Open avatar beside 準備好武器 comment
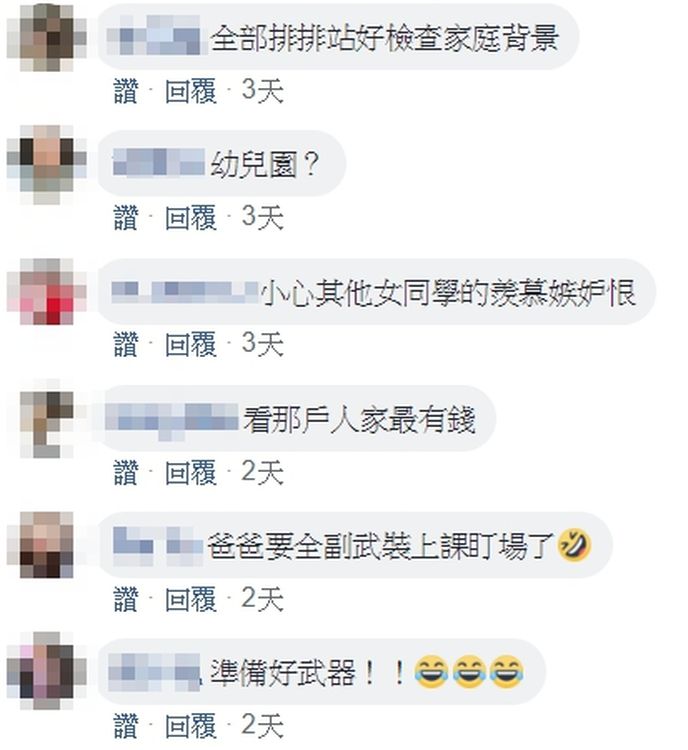The image size is (688, 750). (47, 672)
